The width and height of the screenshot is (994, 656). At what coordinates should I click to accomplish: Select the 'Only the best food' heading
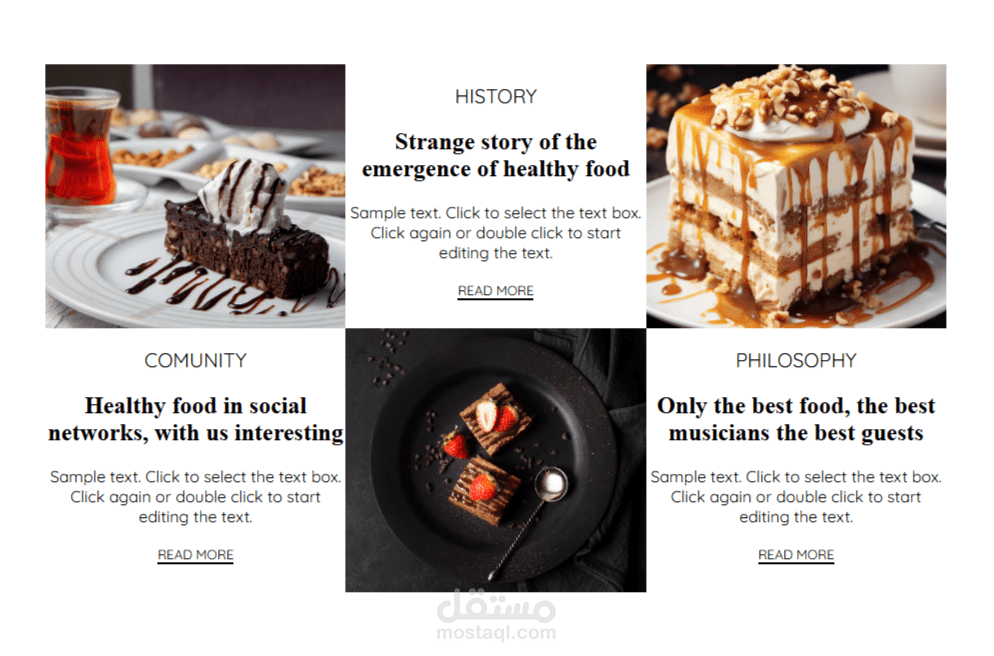coord(796,419)
